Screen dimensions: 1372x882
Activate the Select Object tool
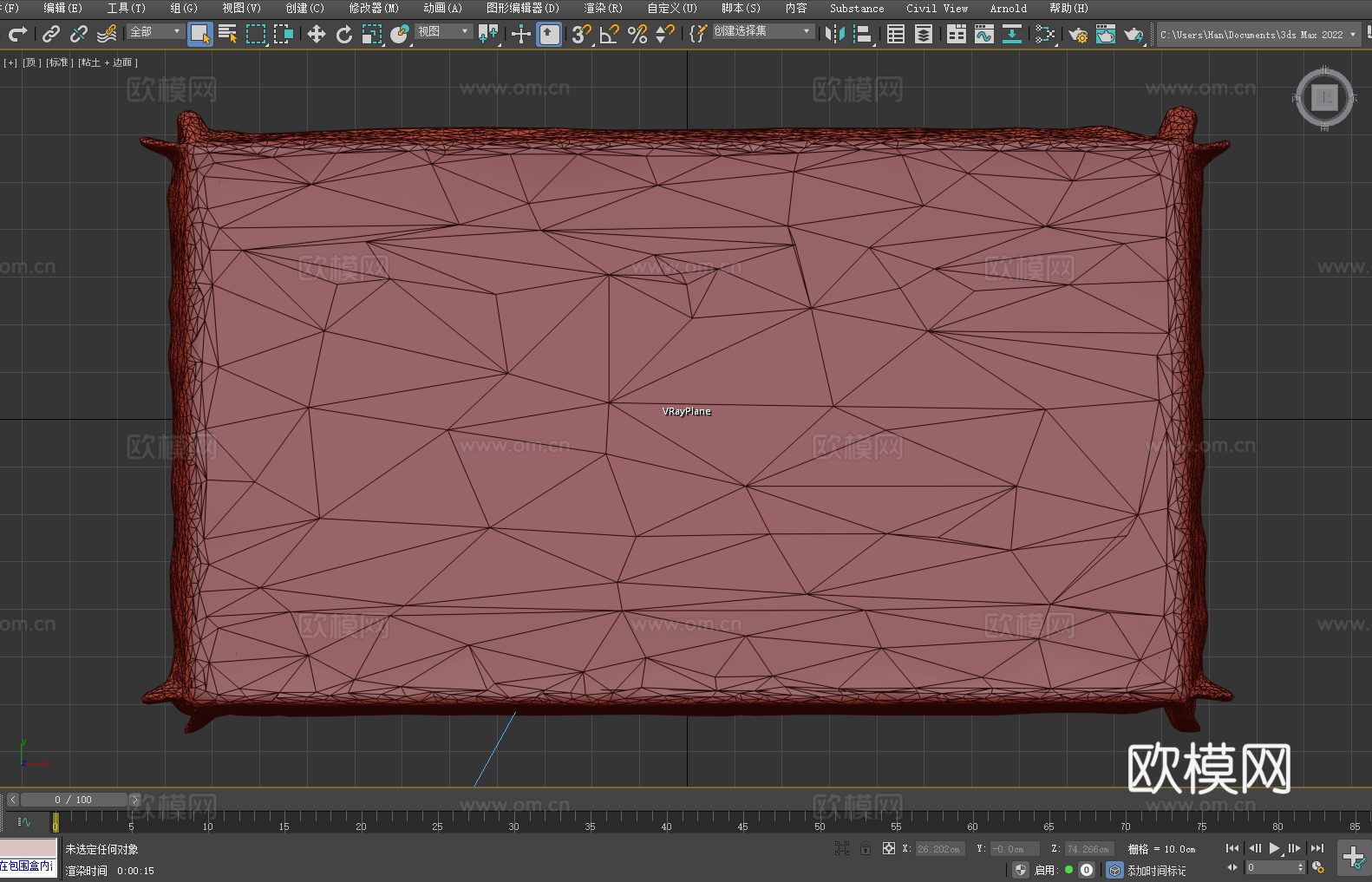pyautogui.click(x=200, y=34)
